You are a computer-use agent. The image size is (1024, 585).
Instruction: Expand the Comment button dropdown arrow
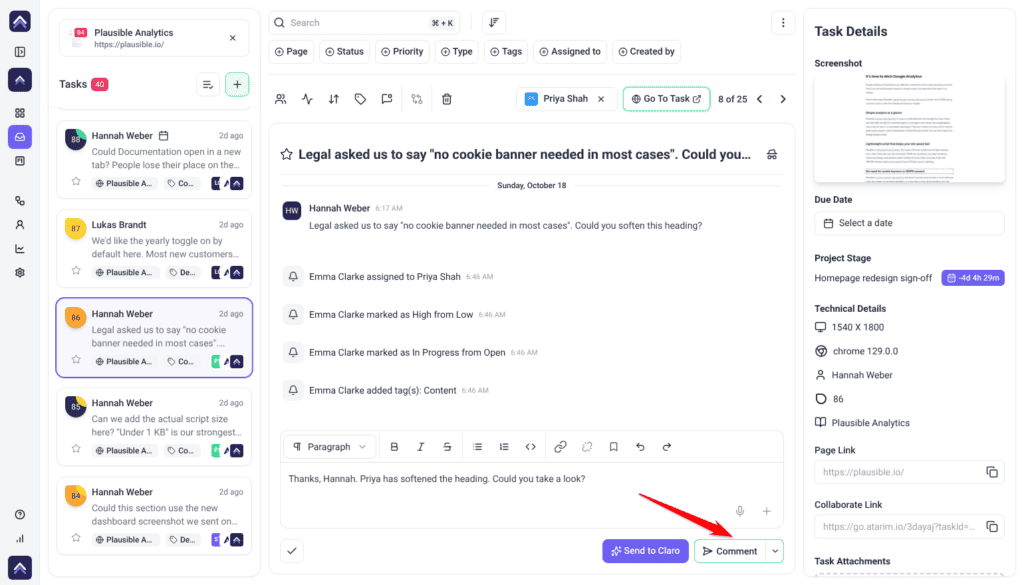click(x=775, y=551)
